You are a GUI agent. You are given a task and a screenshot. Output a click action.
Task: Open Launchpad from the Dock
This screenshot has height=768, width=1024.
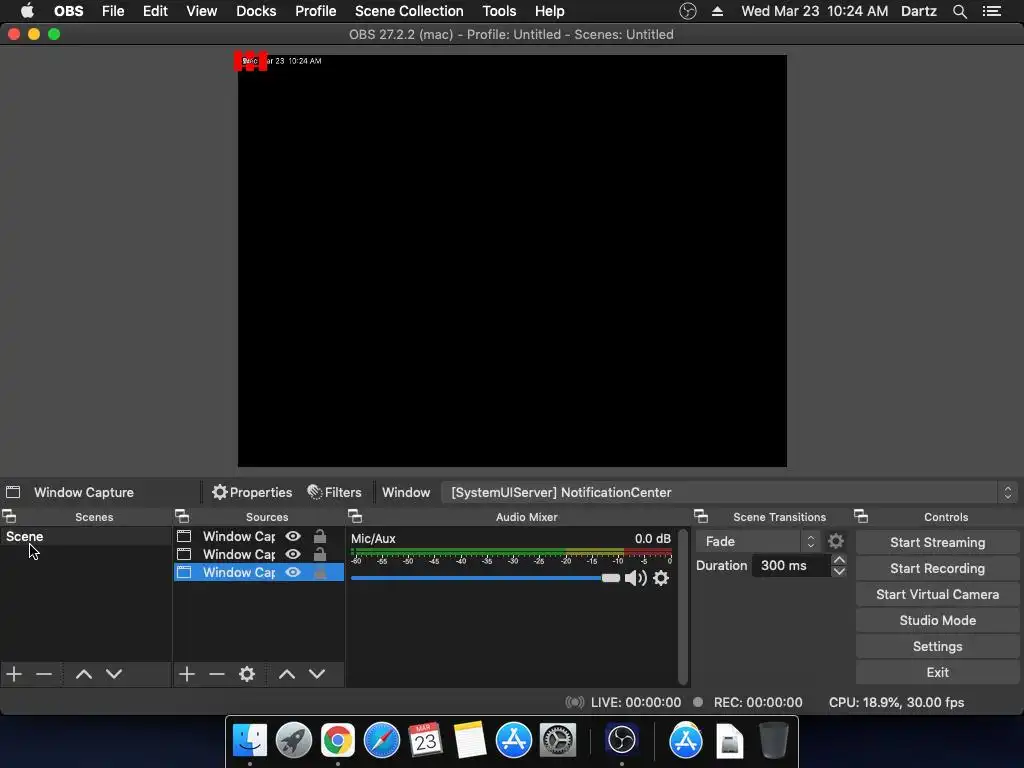(294, 741)
